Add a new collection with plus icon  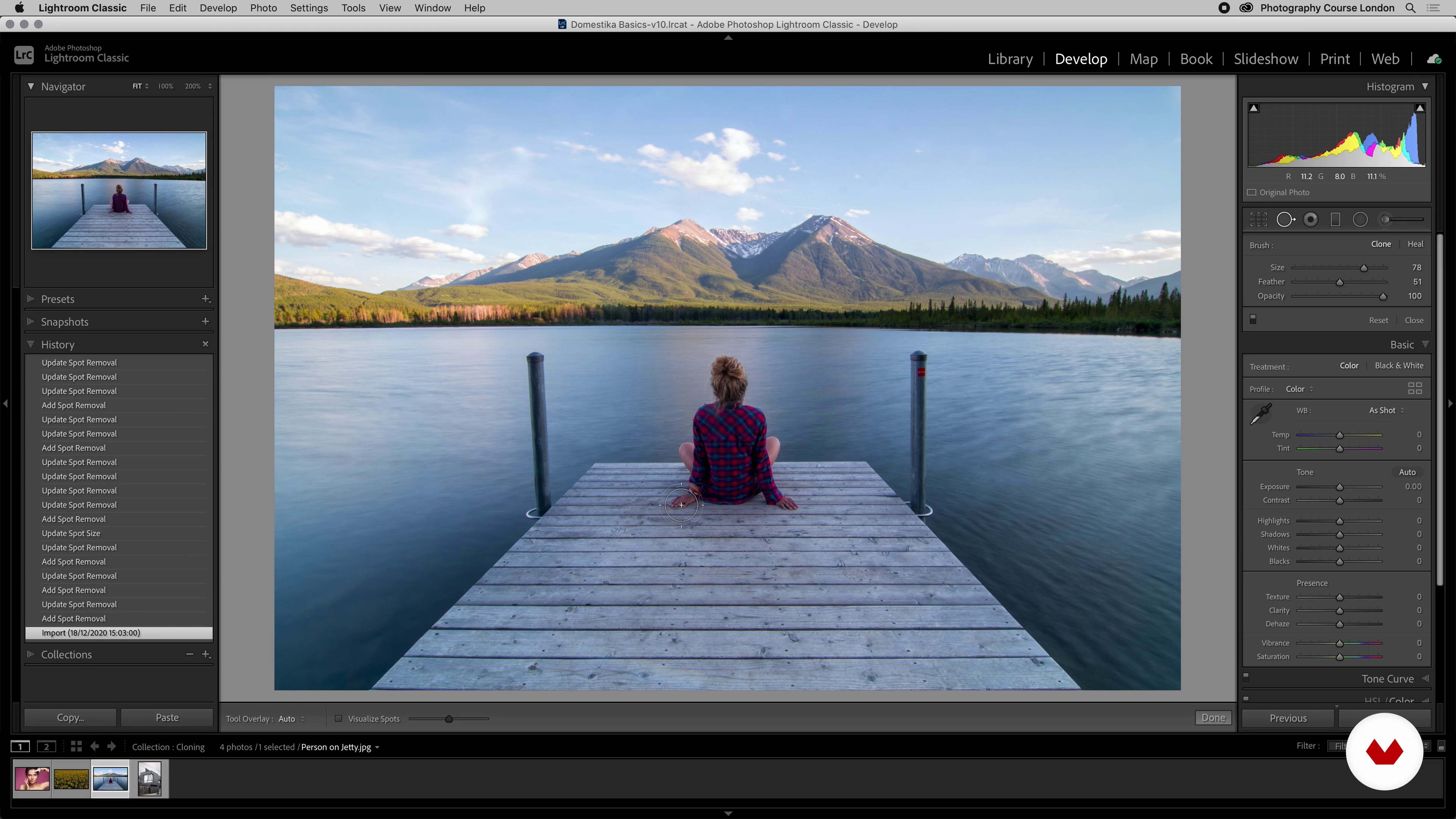click(206, 654)
